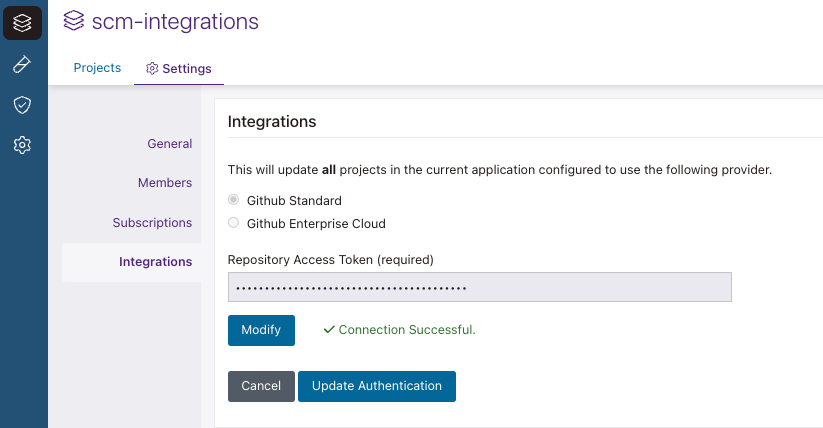The height and width of the screenshot is (428, 823).
Task: Open the gear settings icon in sidebar
Action: click(x=22, y=145)
